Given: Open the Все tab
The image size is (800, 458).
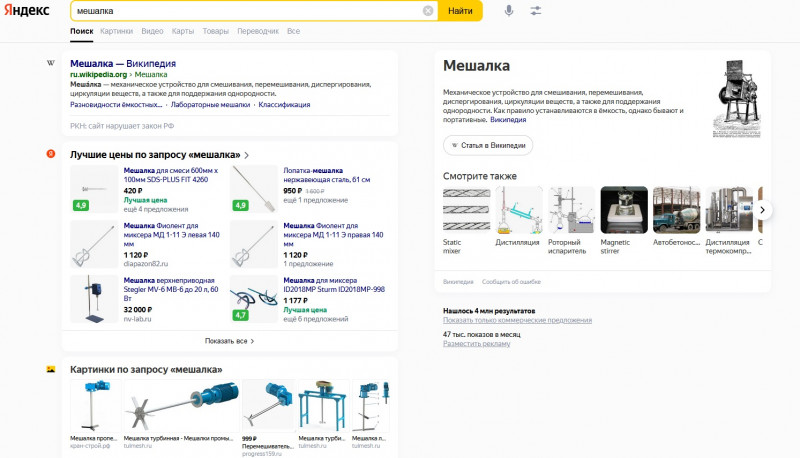Looking at the screenshot, I should click(x=293, y=31).
